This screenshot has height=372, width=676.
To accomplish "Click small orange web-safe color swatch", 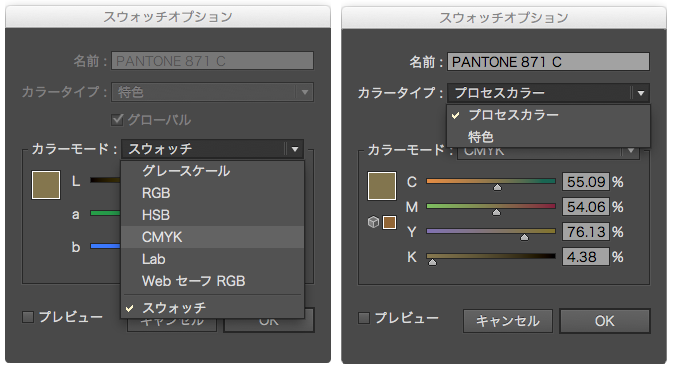I will point(389,222).
